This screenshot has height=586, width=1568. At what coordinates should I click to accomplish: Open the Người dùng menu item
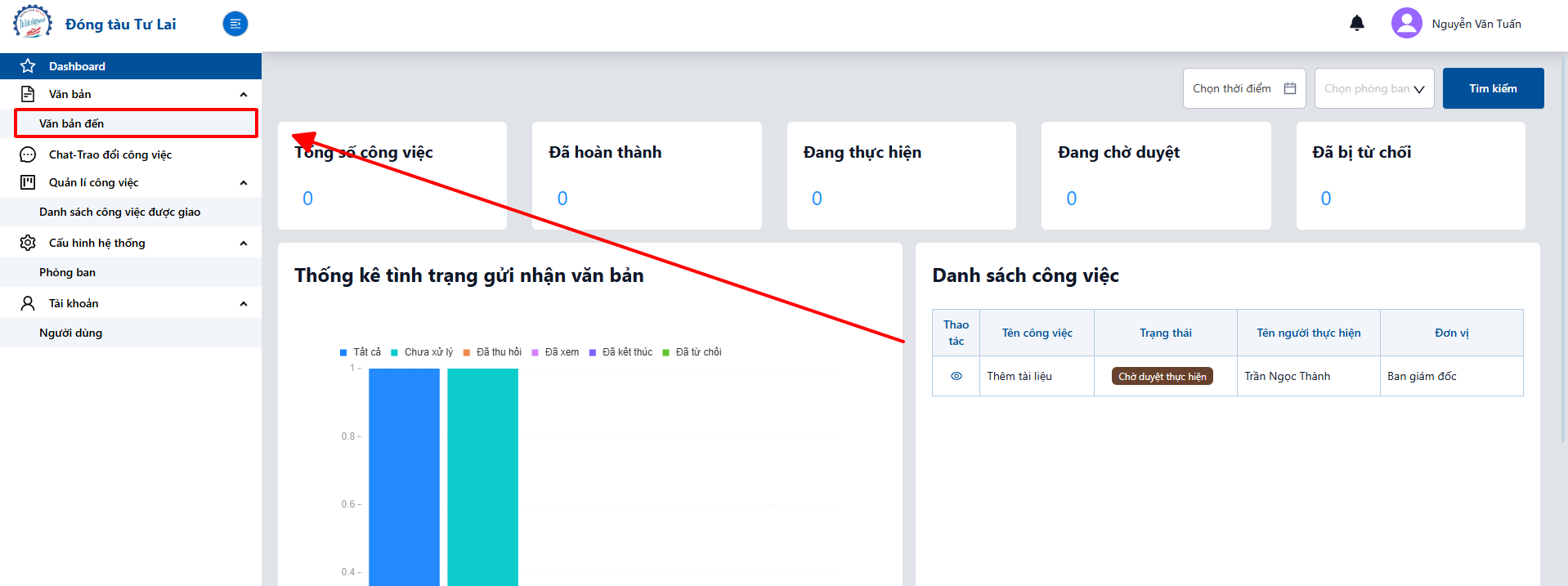[131, 333]
